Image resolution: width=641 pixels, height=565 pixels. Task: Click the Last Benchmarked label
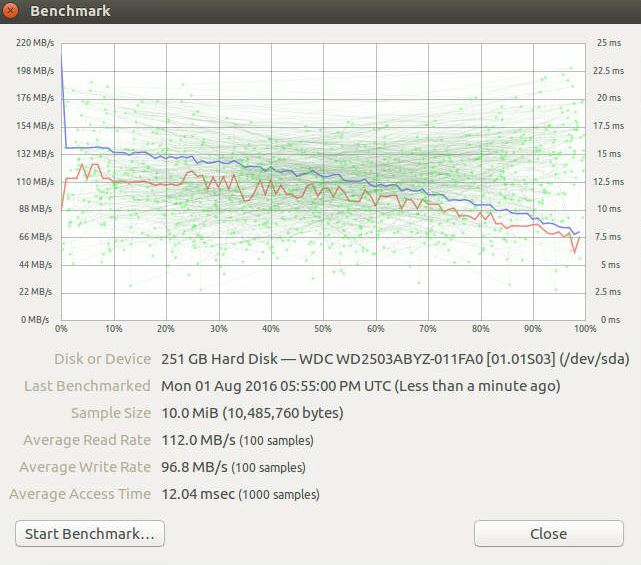(x=87, y=386)
